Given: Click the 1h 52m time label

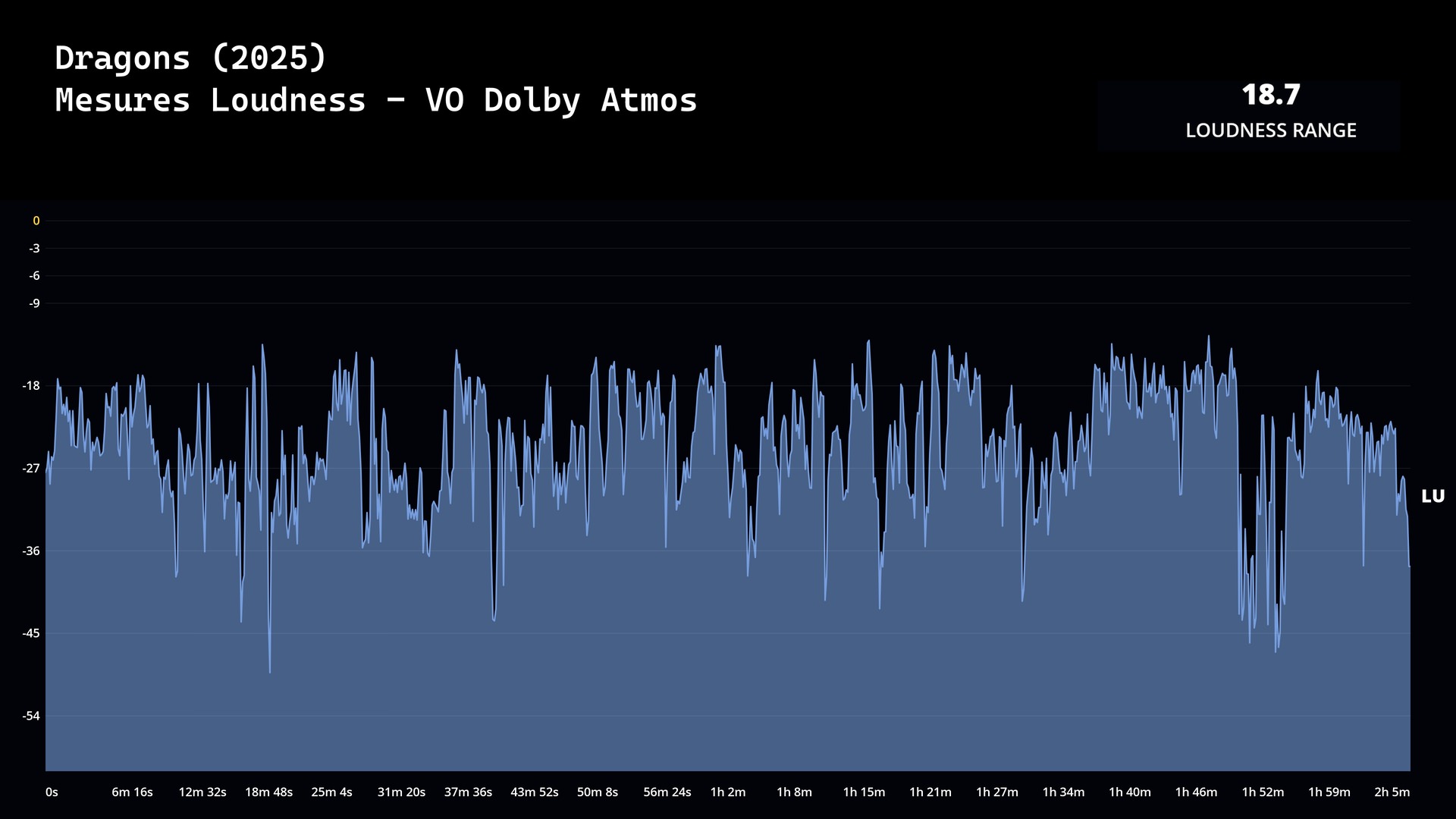Looking at the screenshot, I should 1263,792.
